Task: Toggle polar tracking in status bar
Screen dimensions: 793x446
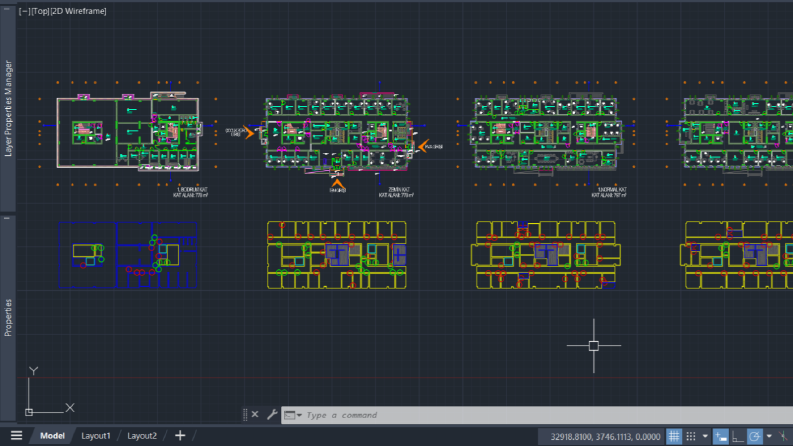Action: pos(755,436)
